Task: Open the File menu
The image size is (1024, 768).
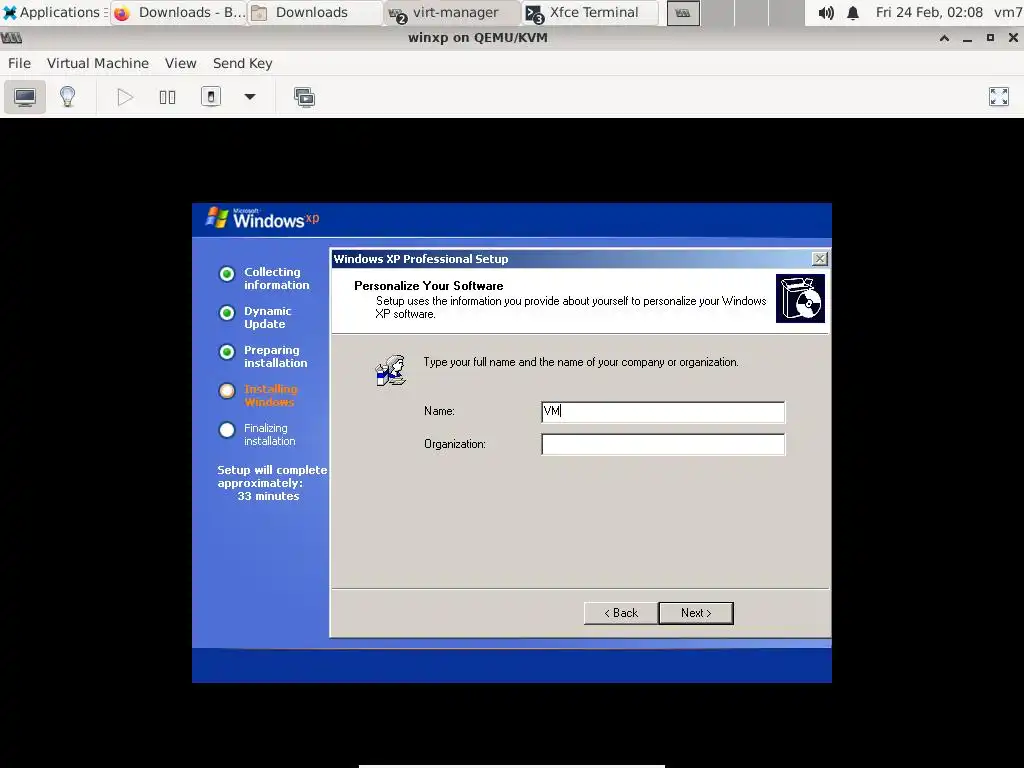Action: point(19,63)
